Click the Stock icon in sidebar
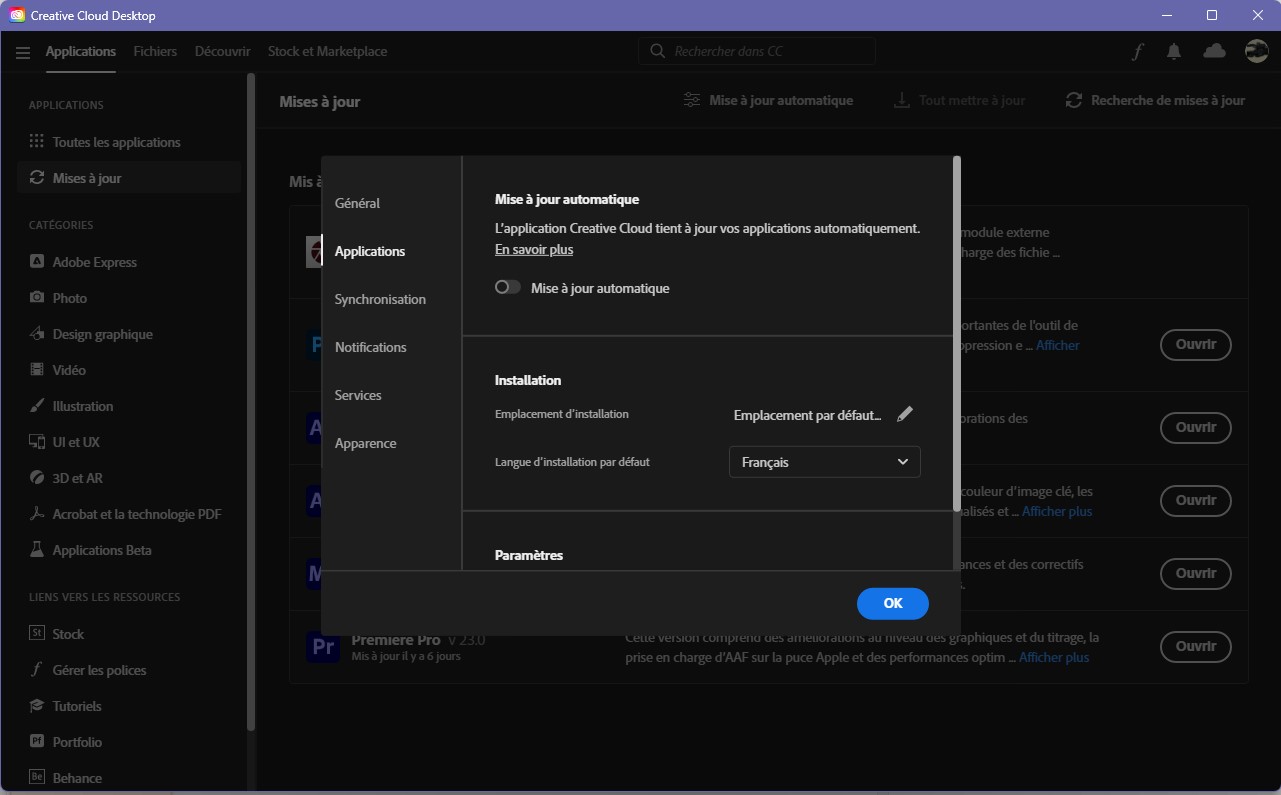This screenshot has height=795, width=1281. [37, 634]
